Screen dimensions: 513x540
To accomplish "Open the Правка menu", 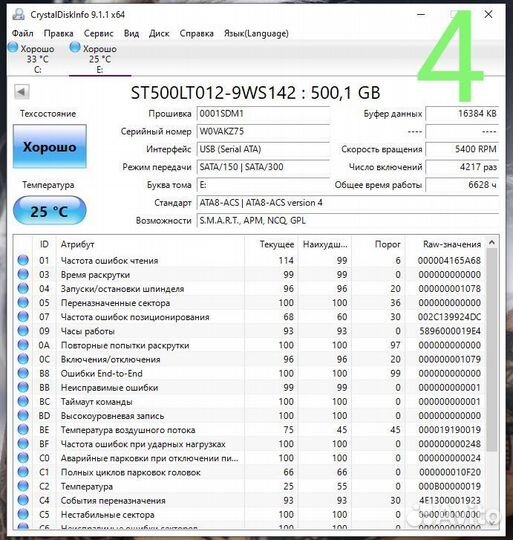I will click(58, 33).
